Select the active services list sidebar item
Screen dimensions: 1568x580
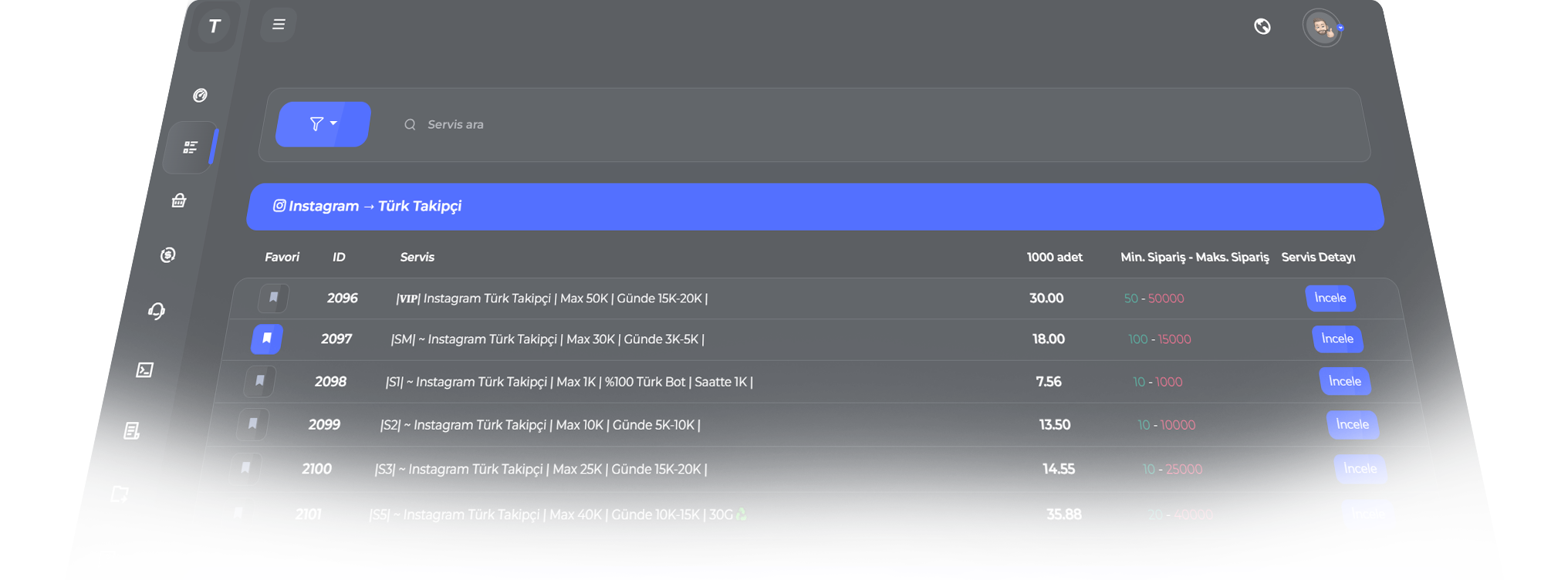(190, 147)
